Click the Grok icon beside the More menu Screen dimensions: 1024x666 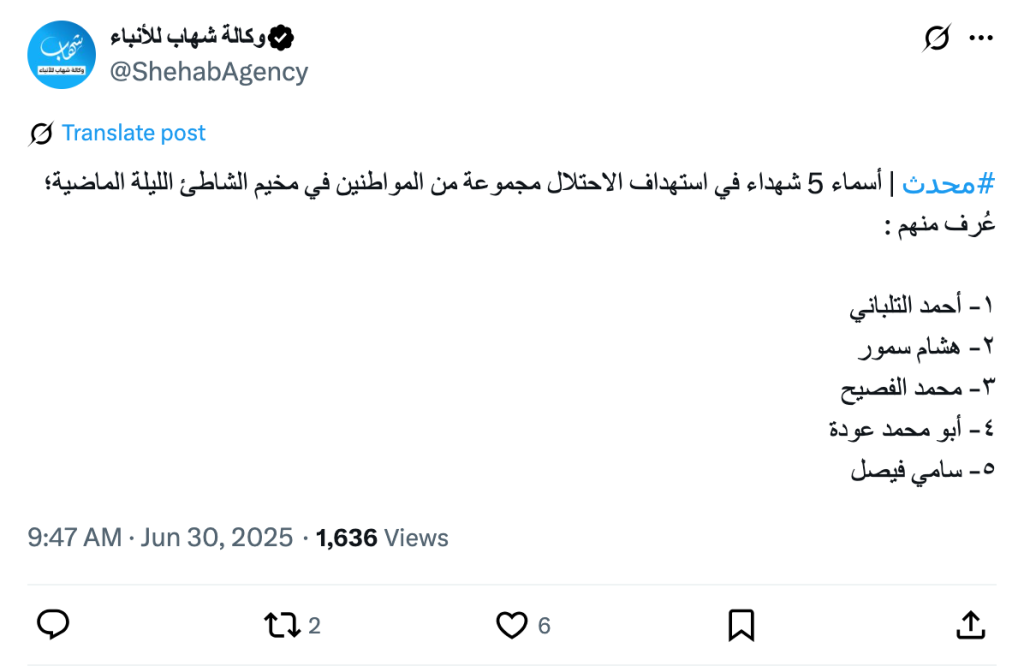pos(936,39)
